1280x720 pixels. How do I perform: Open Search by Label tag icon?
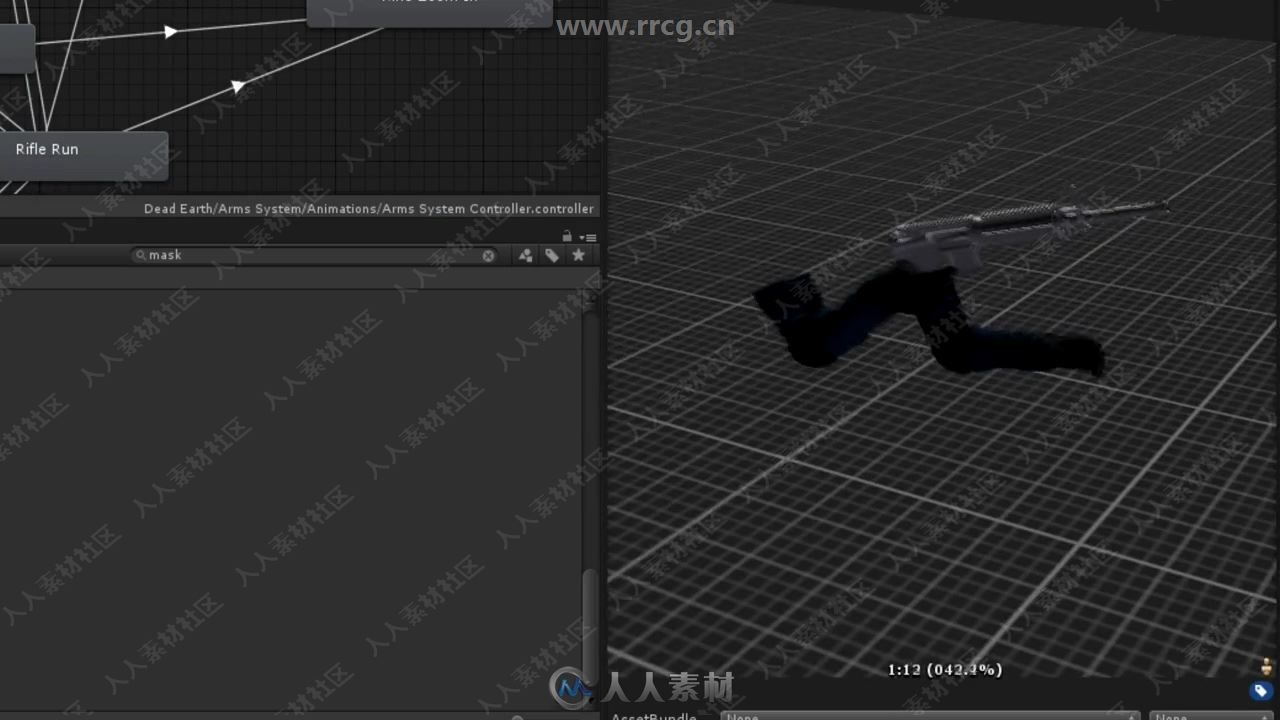(552, 255)
